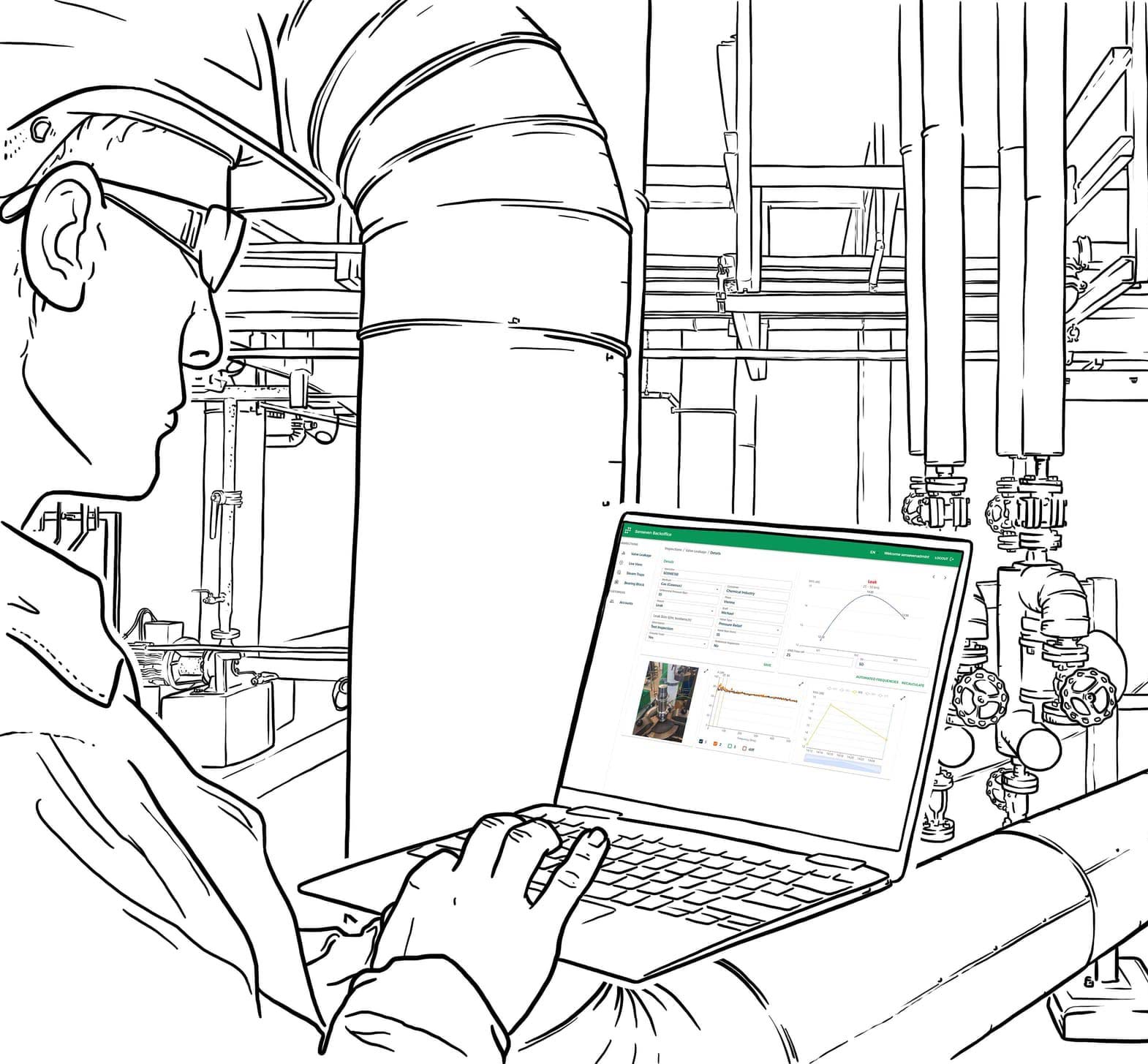This screenshot has width=1148, height=1064.
Task: Select the Details tab heading
Action: (668, 562)
